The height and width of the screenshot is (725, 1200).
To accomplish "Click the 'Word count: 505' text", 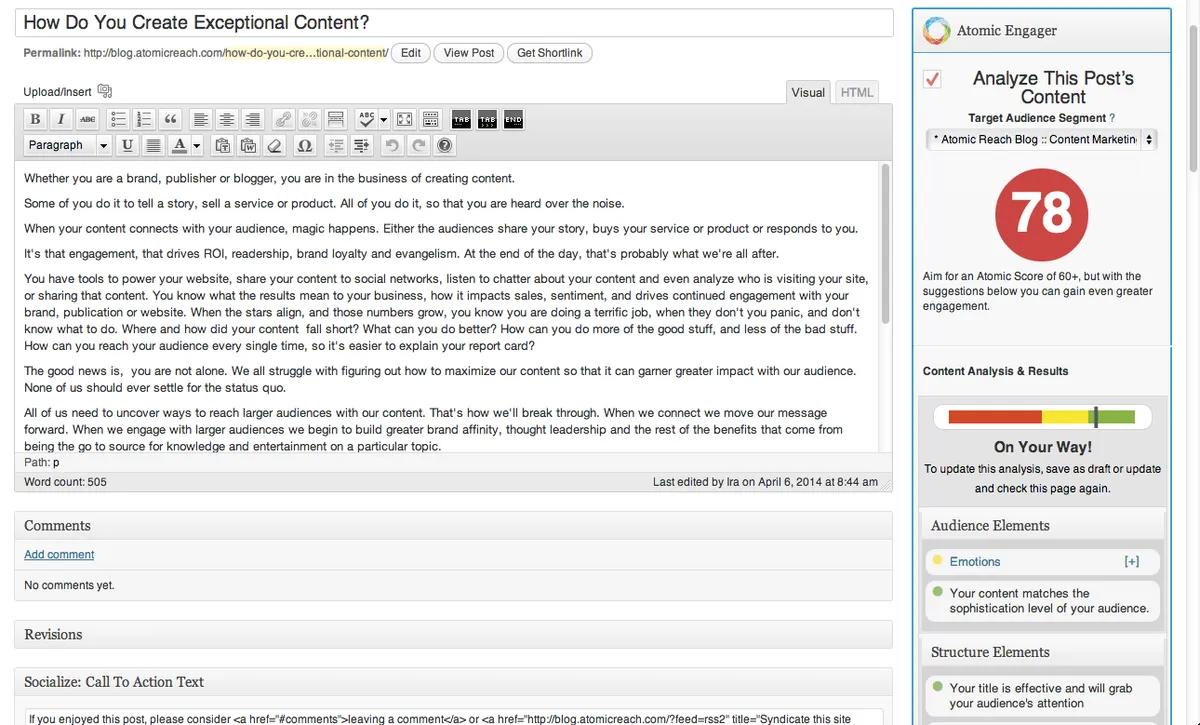I will (65, 482).
